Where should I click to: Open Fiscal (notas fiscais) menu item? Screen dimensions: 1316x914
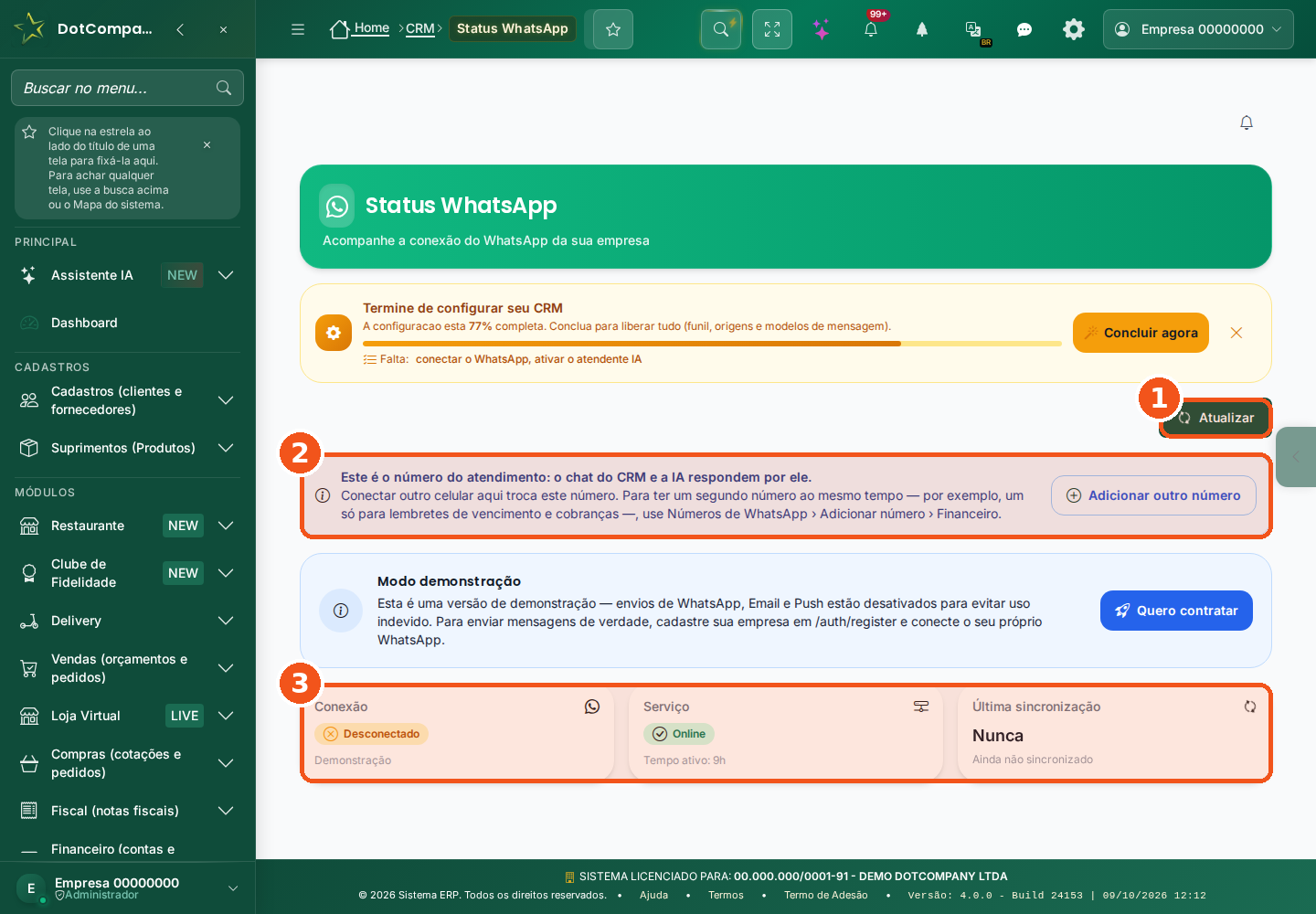pyautogui.click(x=127, y=811)
